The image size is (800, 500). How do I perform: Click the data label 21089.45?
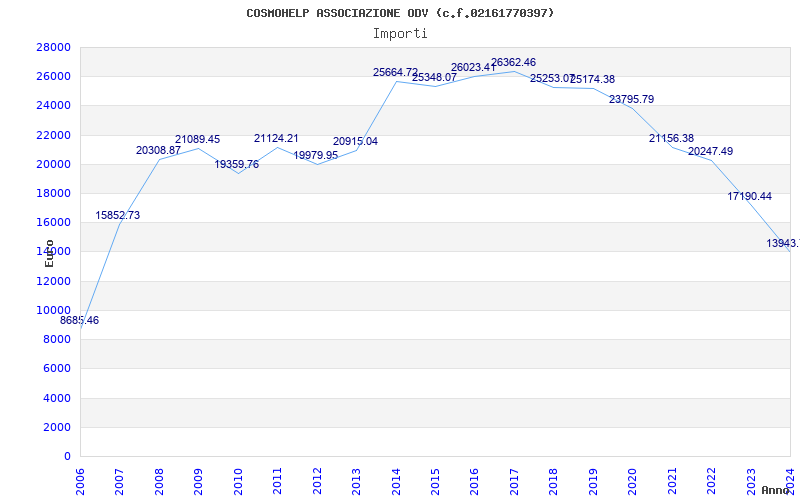[197, 139]
